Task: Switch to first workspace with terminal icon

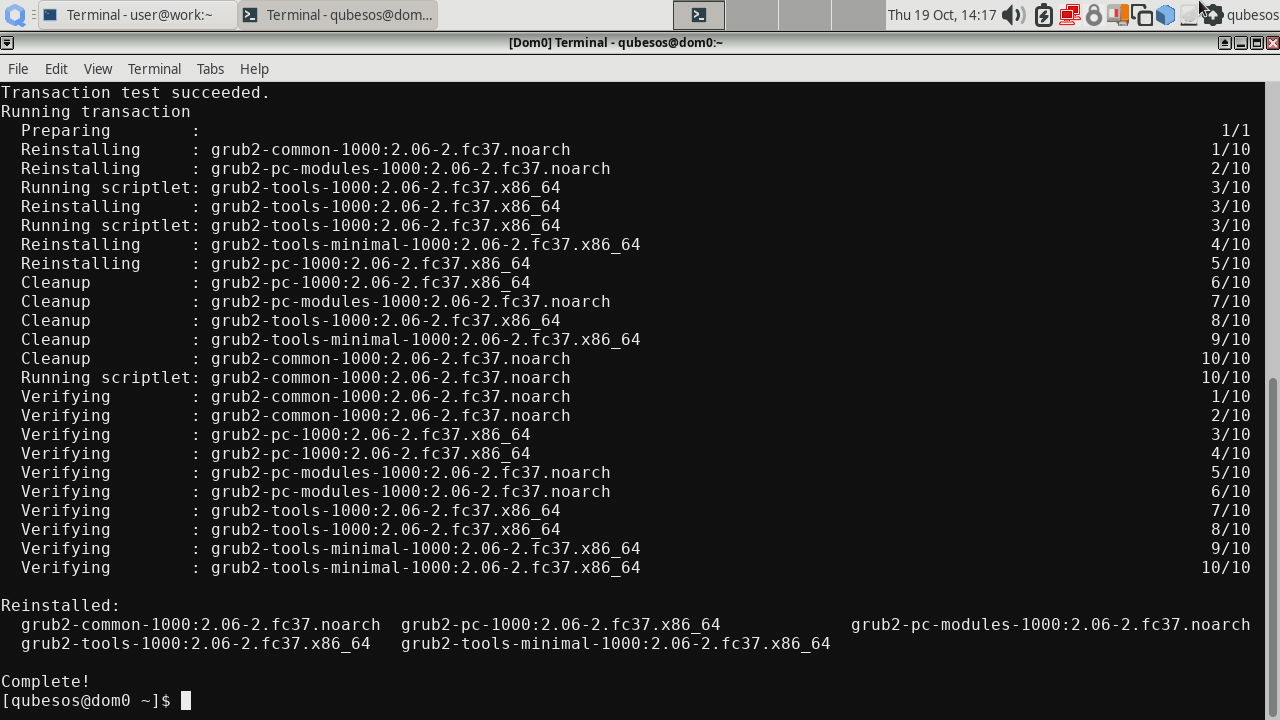Action: [698, 15]
